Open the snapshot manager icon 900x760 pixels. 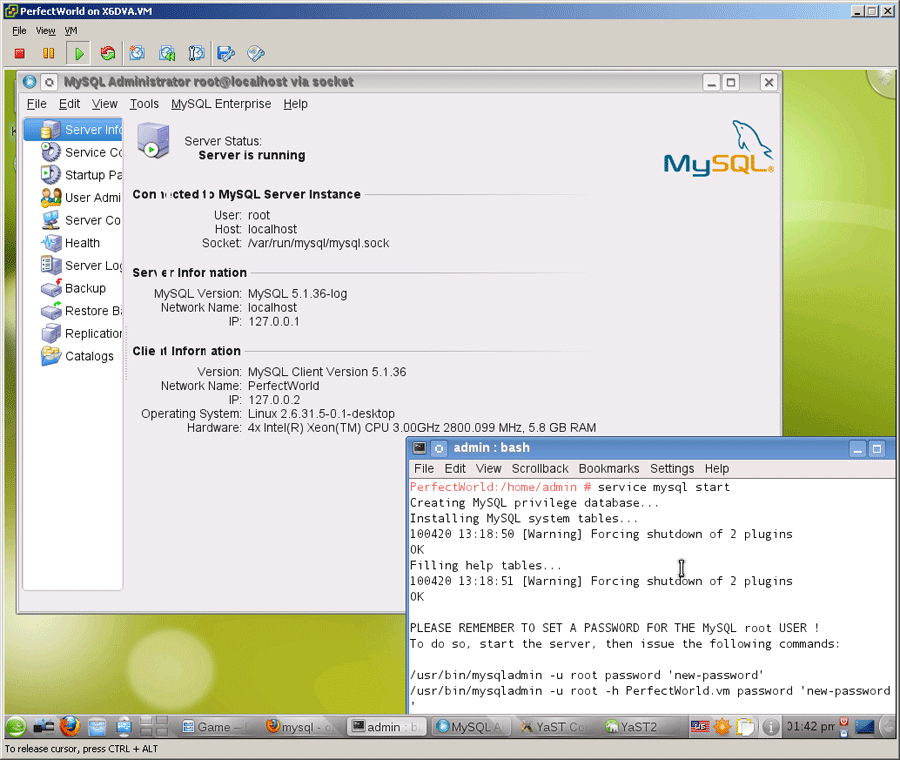[x=196, y=53]
